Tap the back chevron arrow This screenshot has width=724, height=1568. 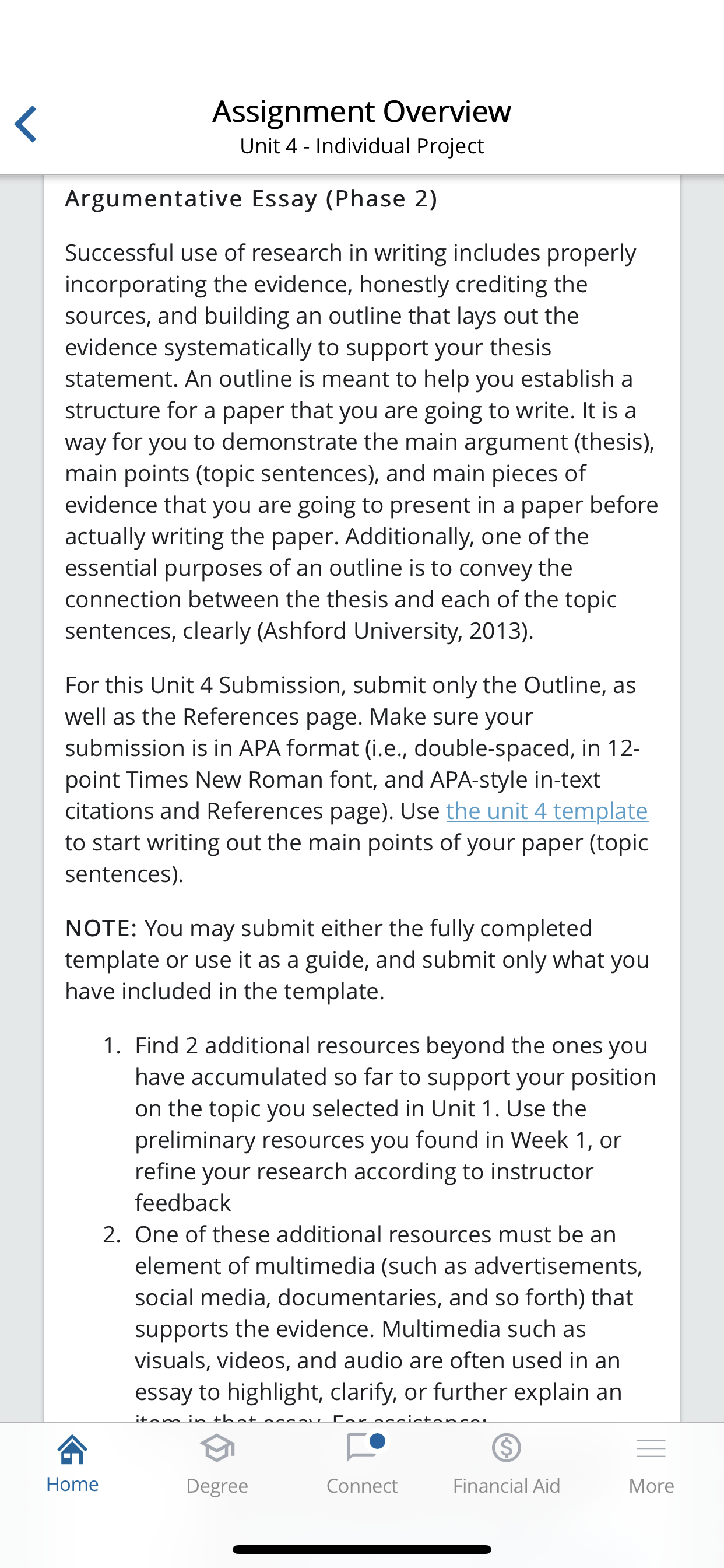tap(26, 124)
